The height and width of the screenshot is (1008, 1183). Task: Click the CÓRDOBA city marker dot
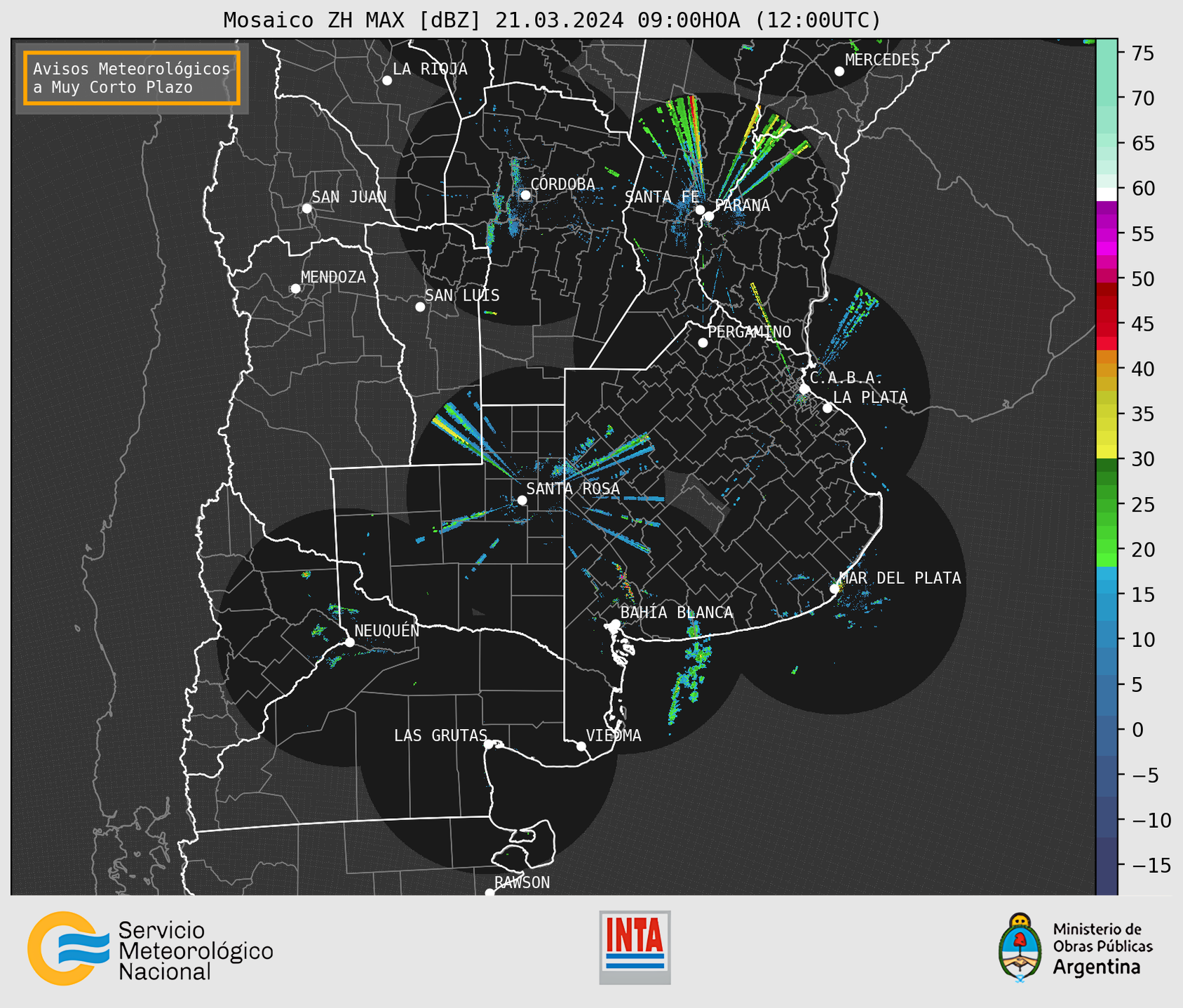(525, 195)
